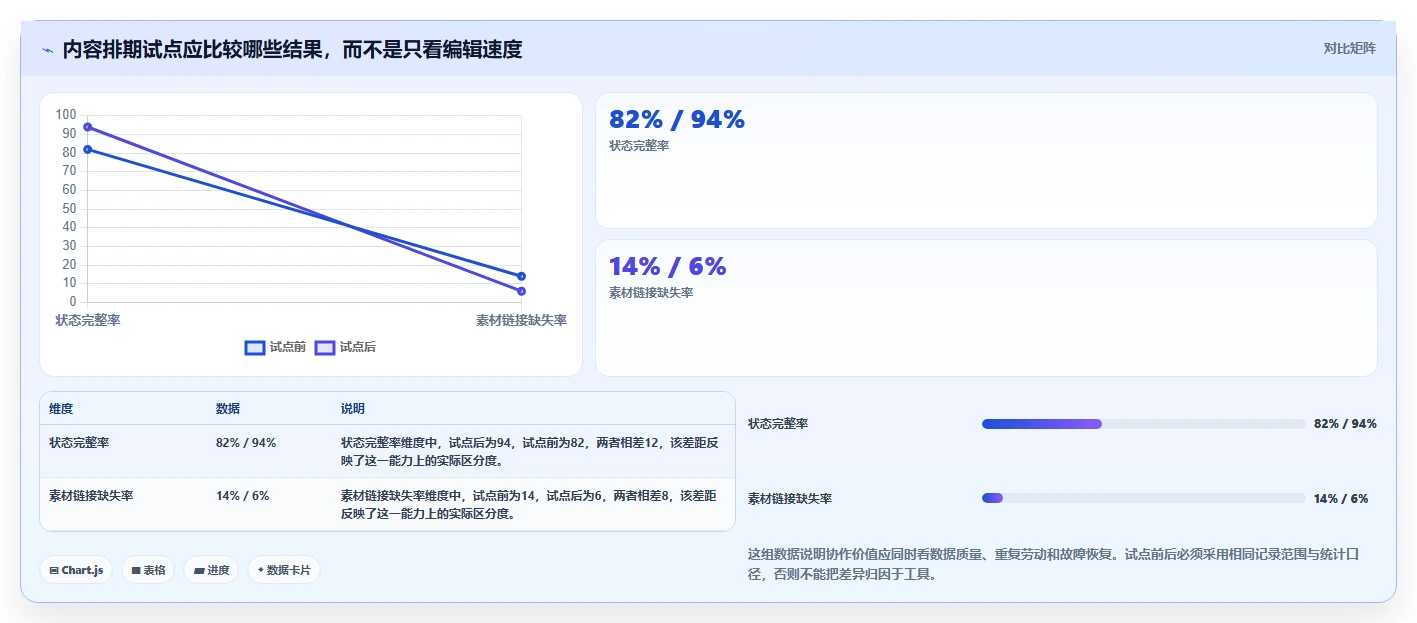Click the 表格 tag chip
The width and height of the screenshot is (1417, 623).
[x=148, y=570]
